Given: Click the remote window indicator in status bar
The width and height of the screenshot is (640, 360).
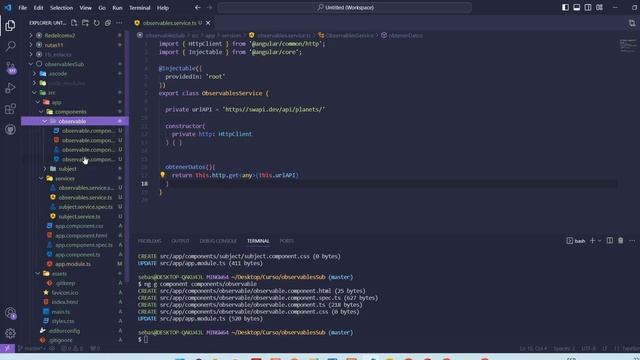Looking at the screenshot, I should (x=7, y=348).
